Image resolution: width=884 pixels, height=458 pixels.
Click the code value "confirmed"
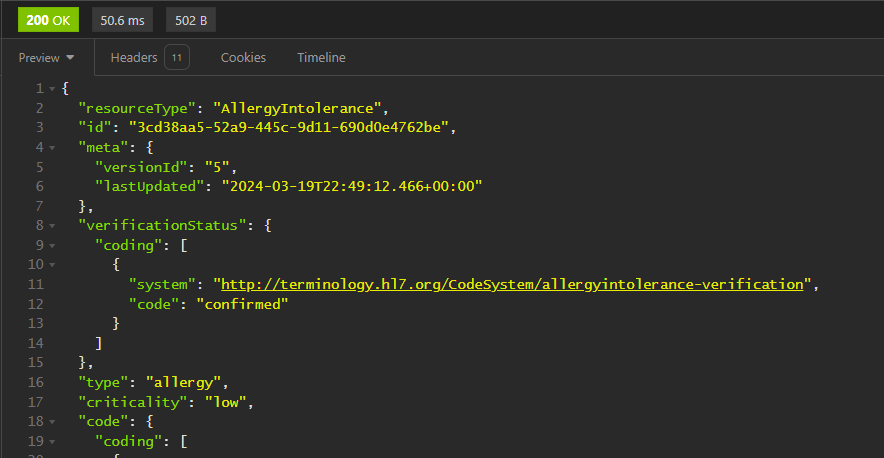(242, 304)
